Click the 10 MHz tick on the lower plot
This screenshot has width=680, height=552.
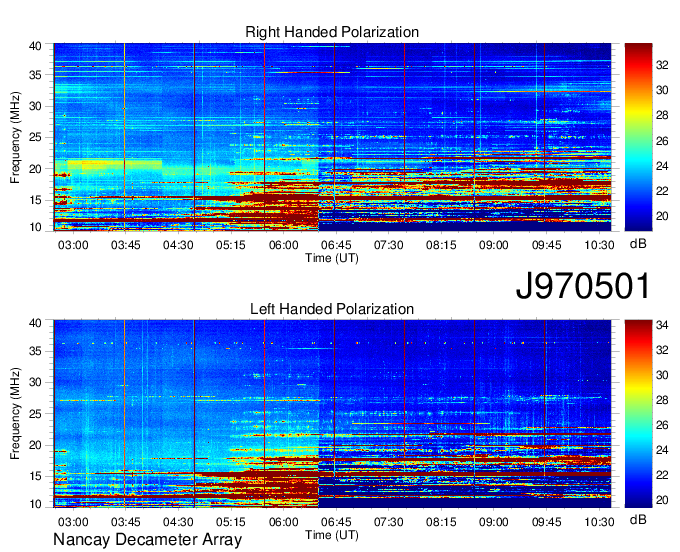click(x=35, y=504)
